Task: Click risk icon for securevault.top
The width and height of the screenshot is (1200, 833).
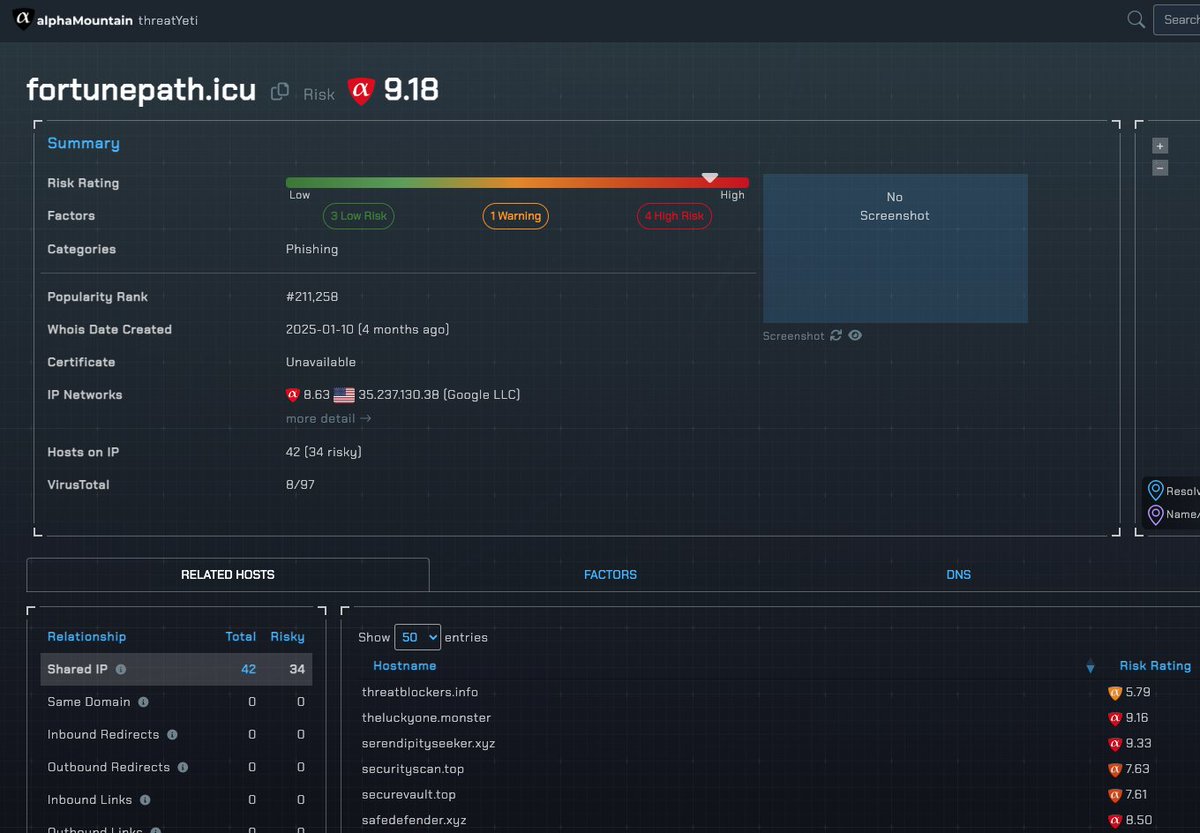Action: pos(1115,795)
